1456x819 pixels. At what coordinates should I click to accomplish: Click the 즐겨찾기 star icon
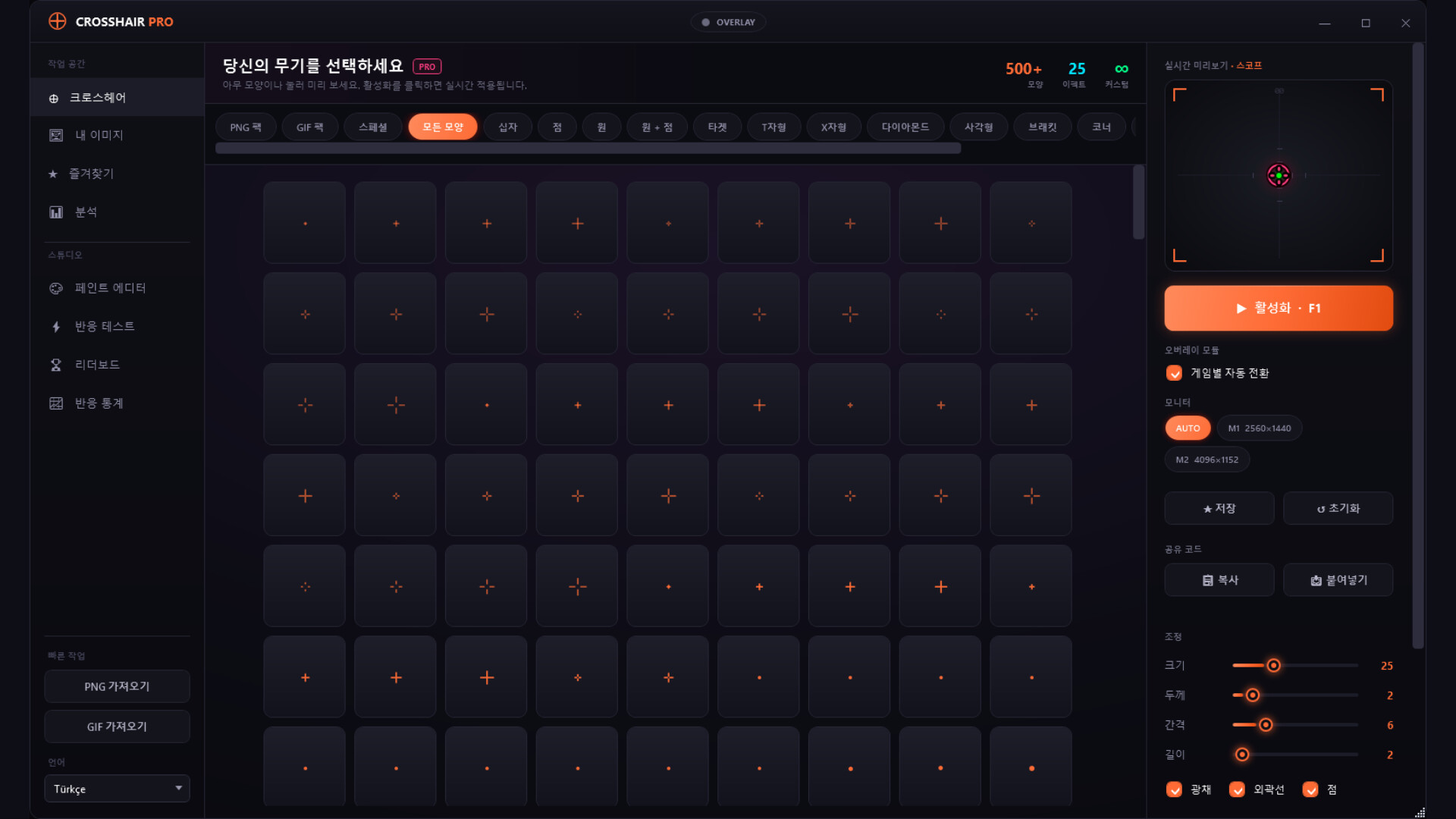[53, 174]
